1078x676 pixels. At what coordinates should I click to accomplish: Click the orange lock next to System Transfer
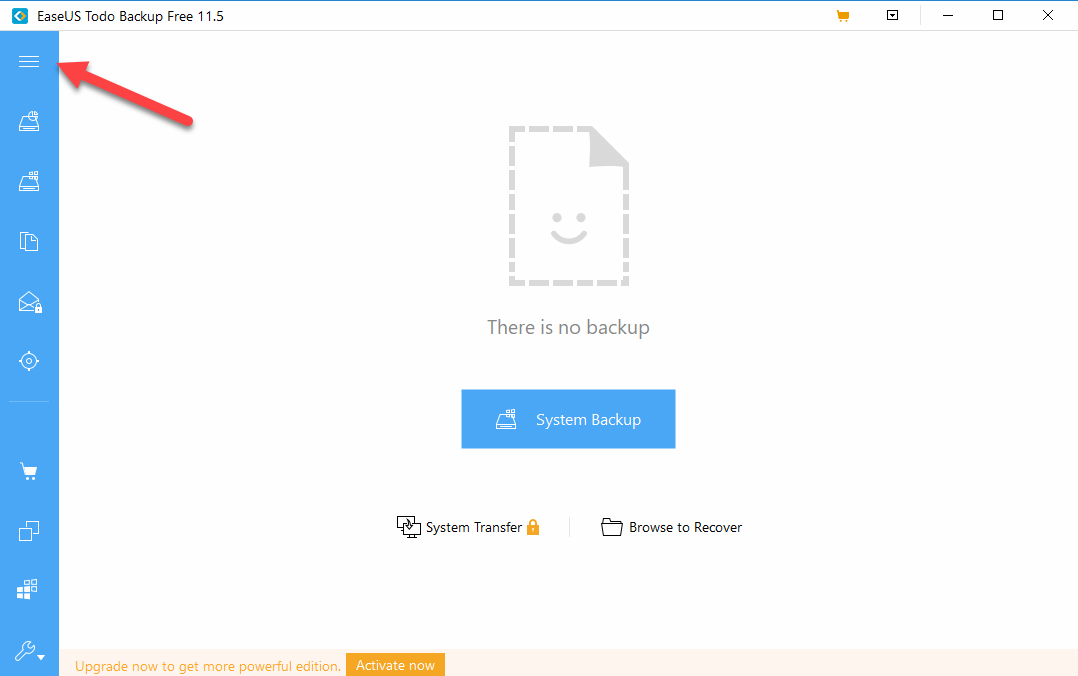(x=533, y=527)
